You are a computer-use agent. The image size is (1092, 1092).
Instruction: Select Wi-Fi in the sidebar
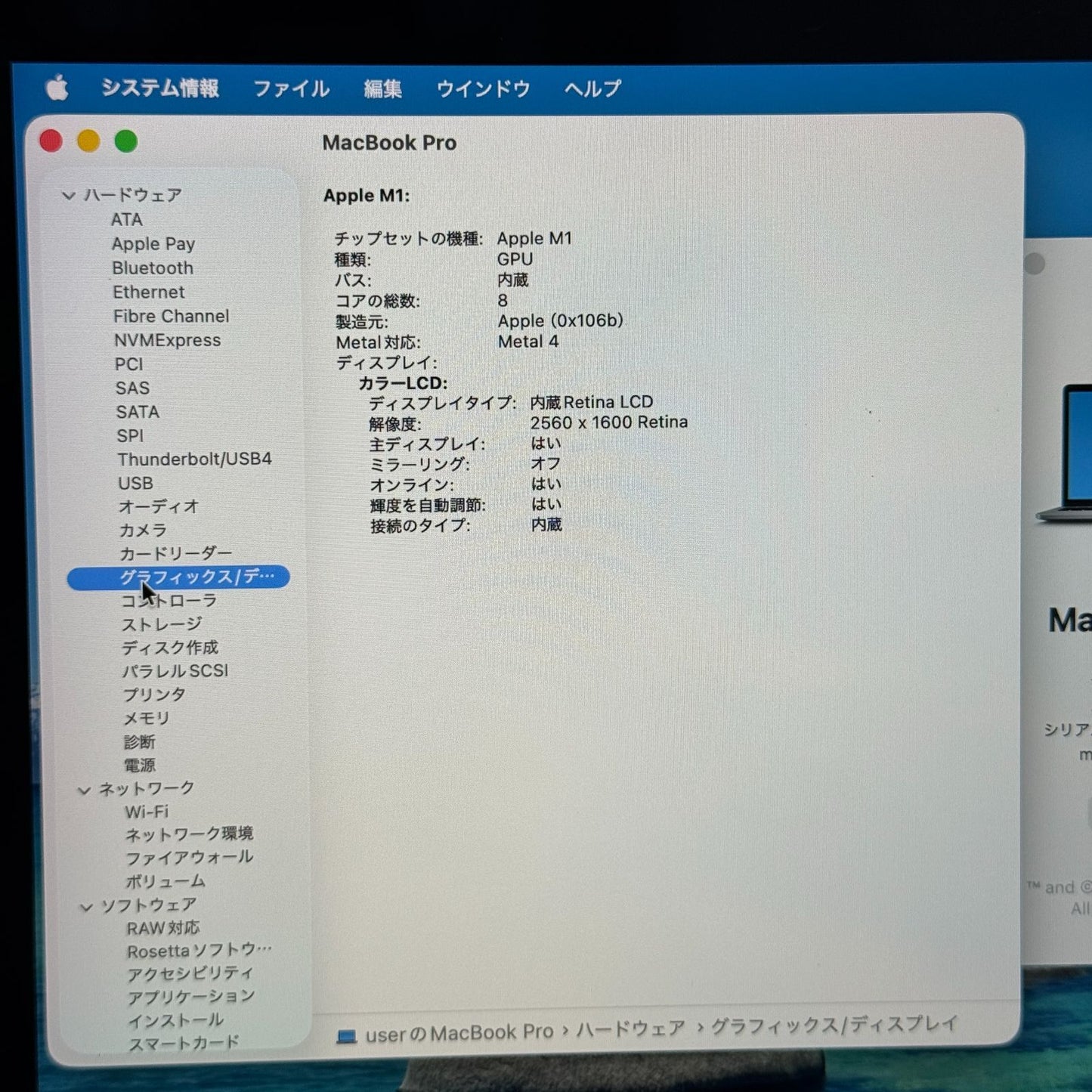click(x=147, y=812)
